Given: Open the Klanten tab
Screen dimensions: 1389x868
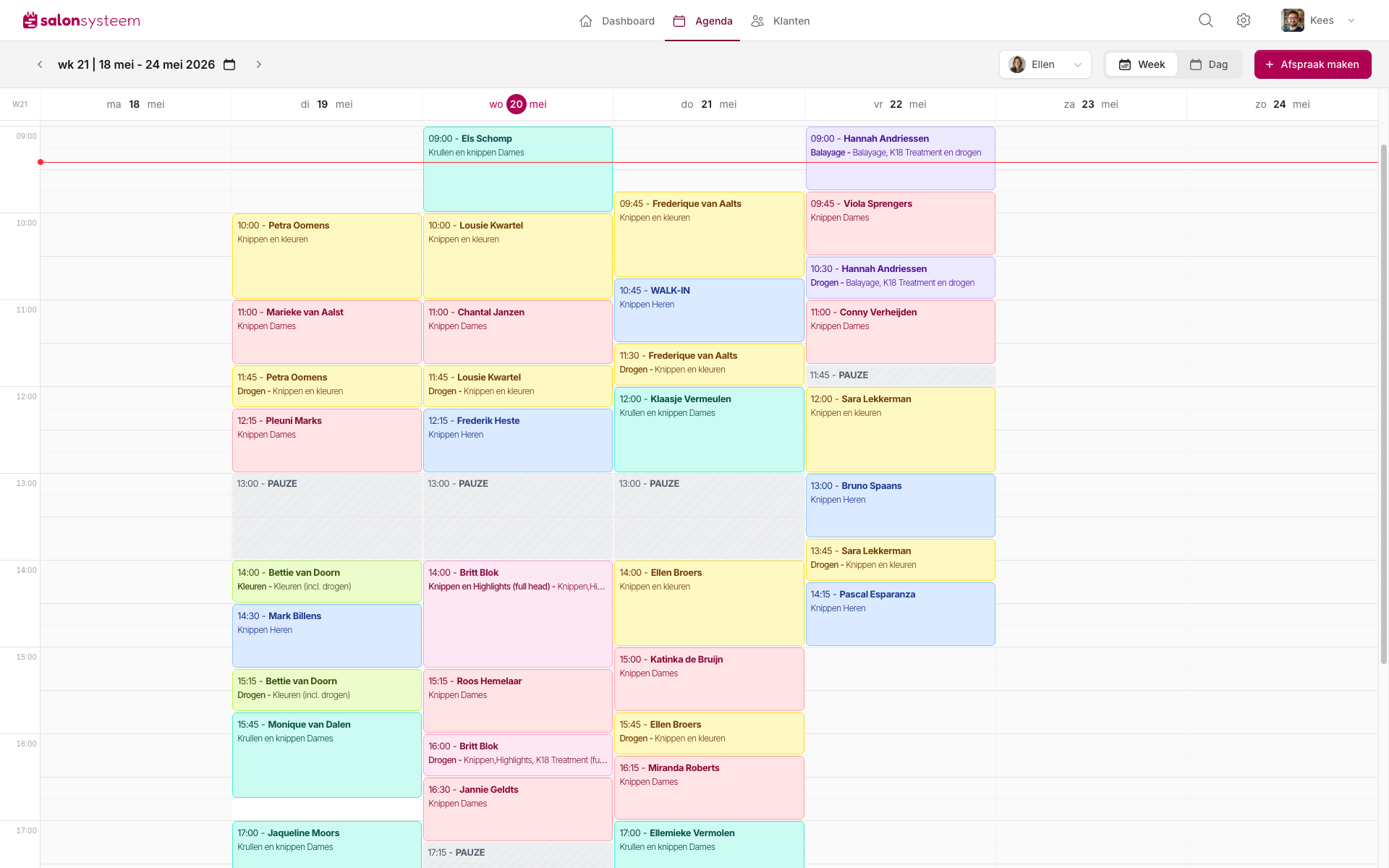Looking at the screenshot, I should [781, 21].
